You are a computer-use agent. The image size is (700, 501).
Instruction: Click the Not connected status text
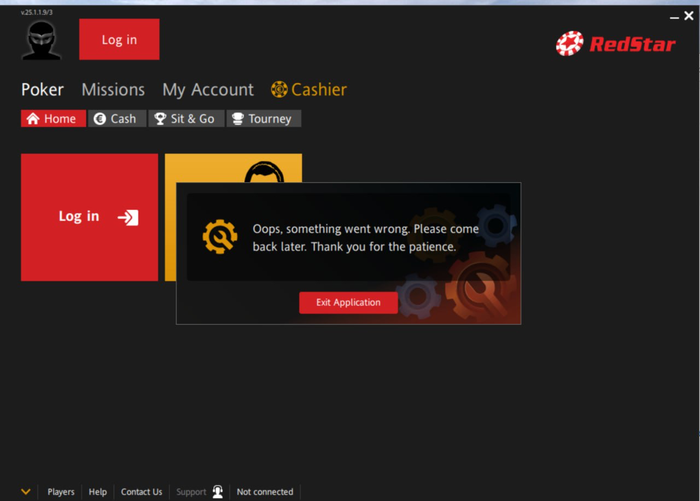[265, 492]
